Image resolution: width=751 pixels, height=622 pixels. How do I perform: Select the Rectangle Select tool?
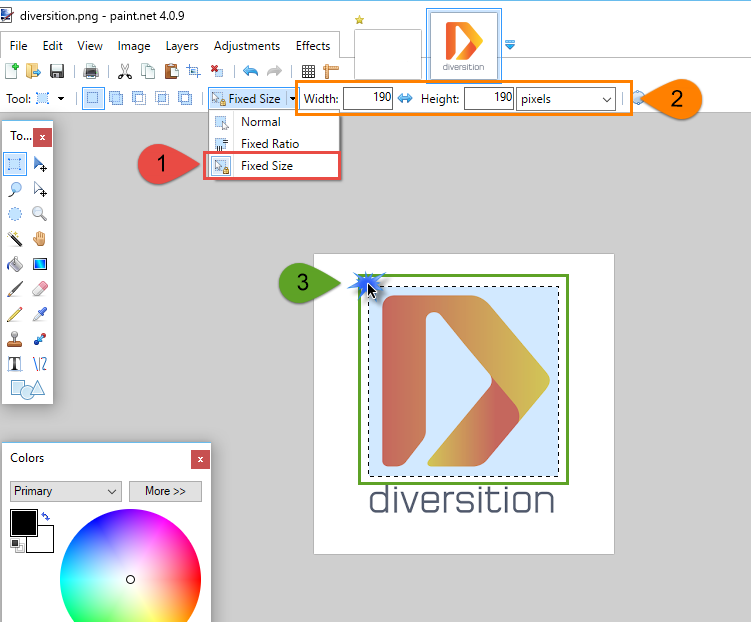15,164
